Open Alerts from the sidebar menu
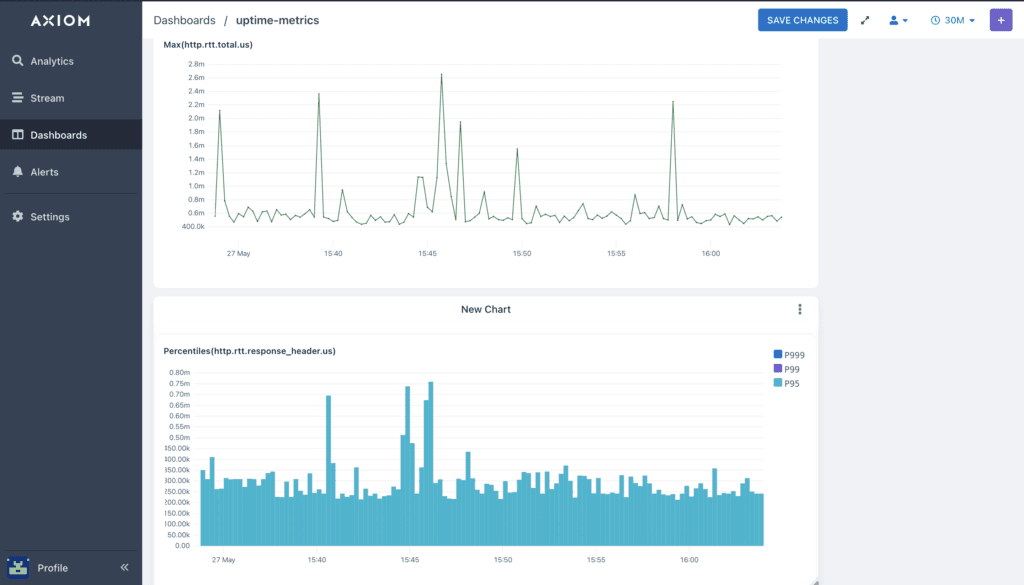Image resolution: width=1024 pixels, height=585 pixels. 44,172
